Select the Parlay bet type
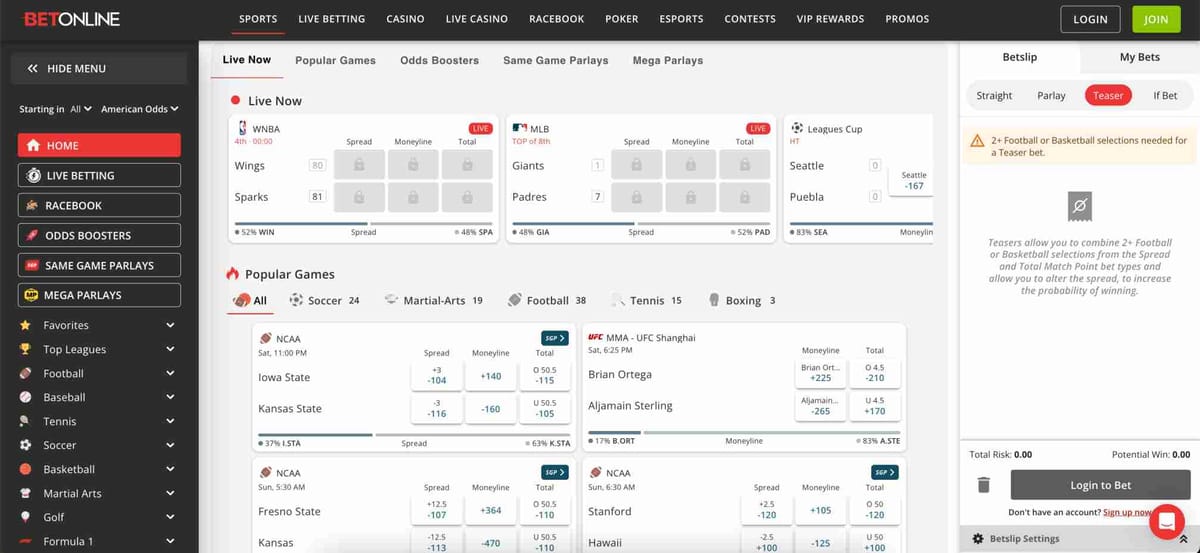 1051,96
